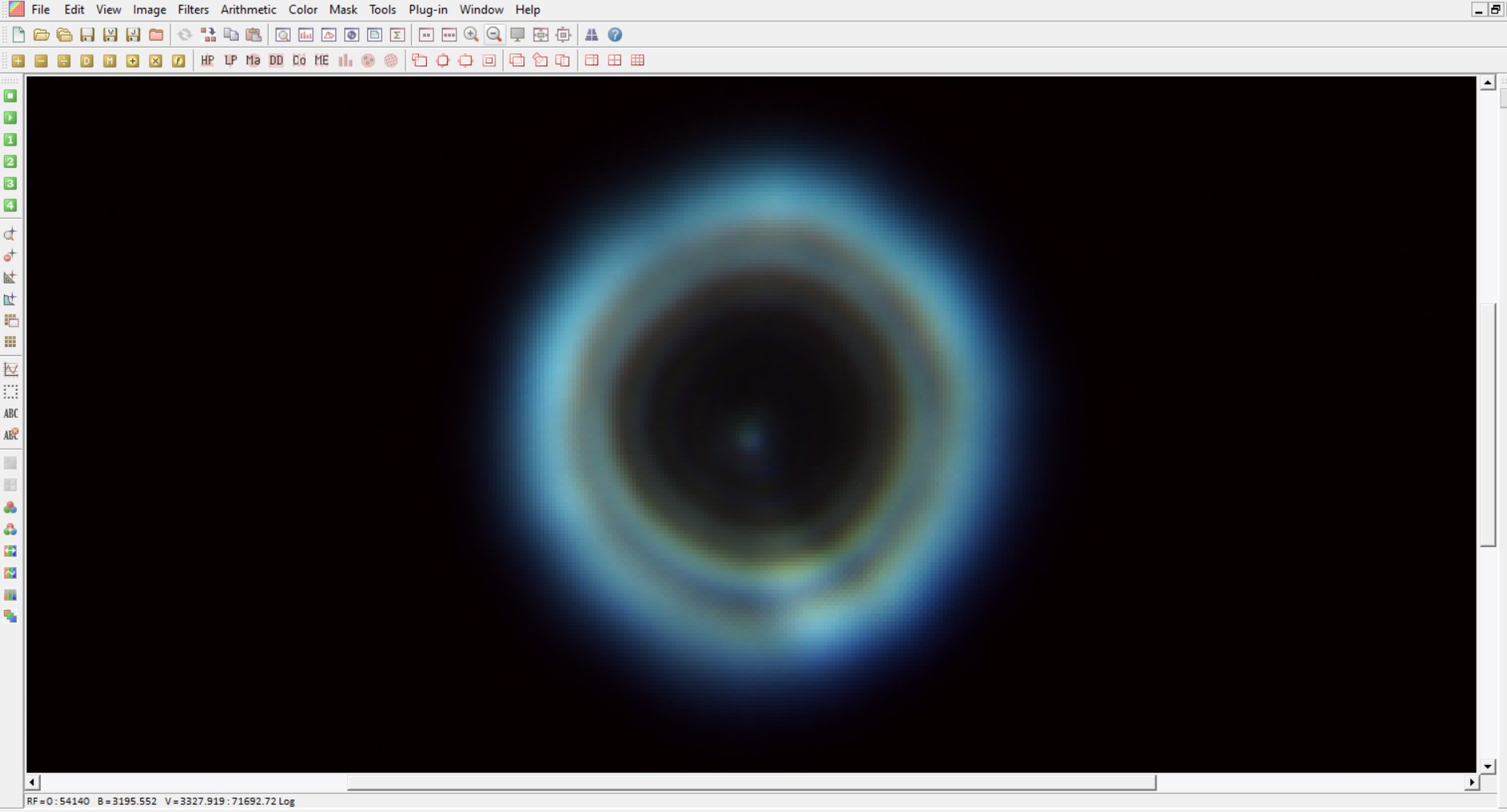Select the star magnifier tool in sidebar

point(10,234)
